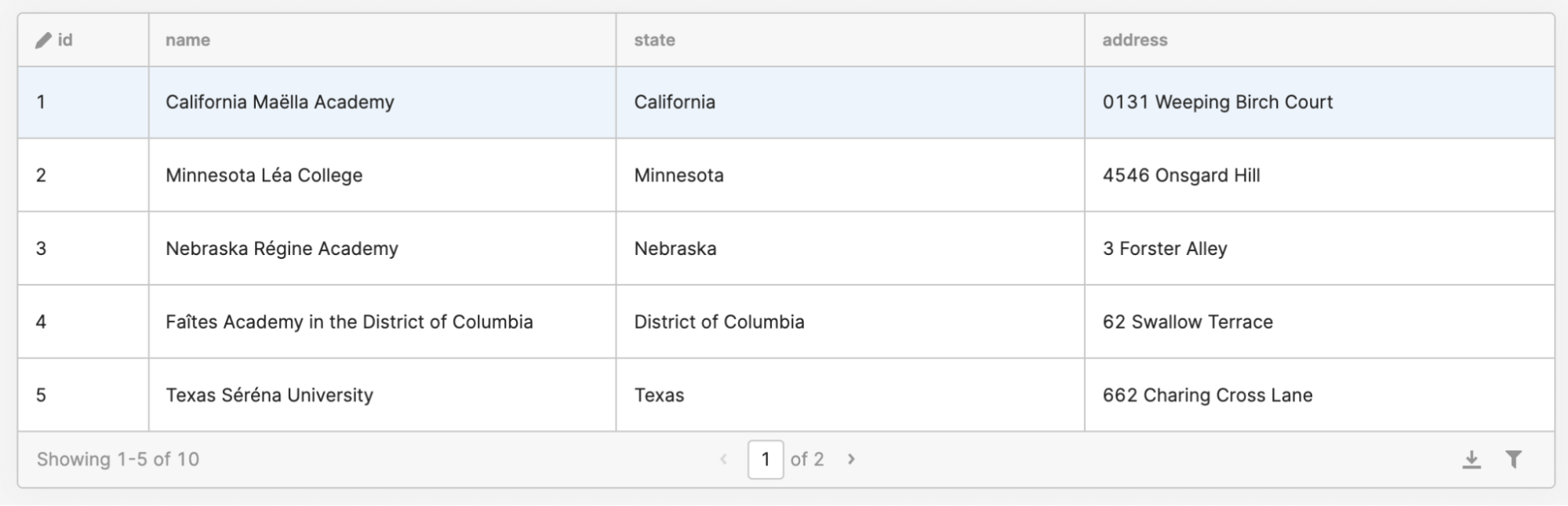Select the 0131 Weeping Birch Court address

click(1217, 102)
